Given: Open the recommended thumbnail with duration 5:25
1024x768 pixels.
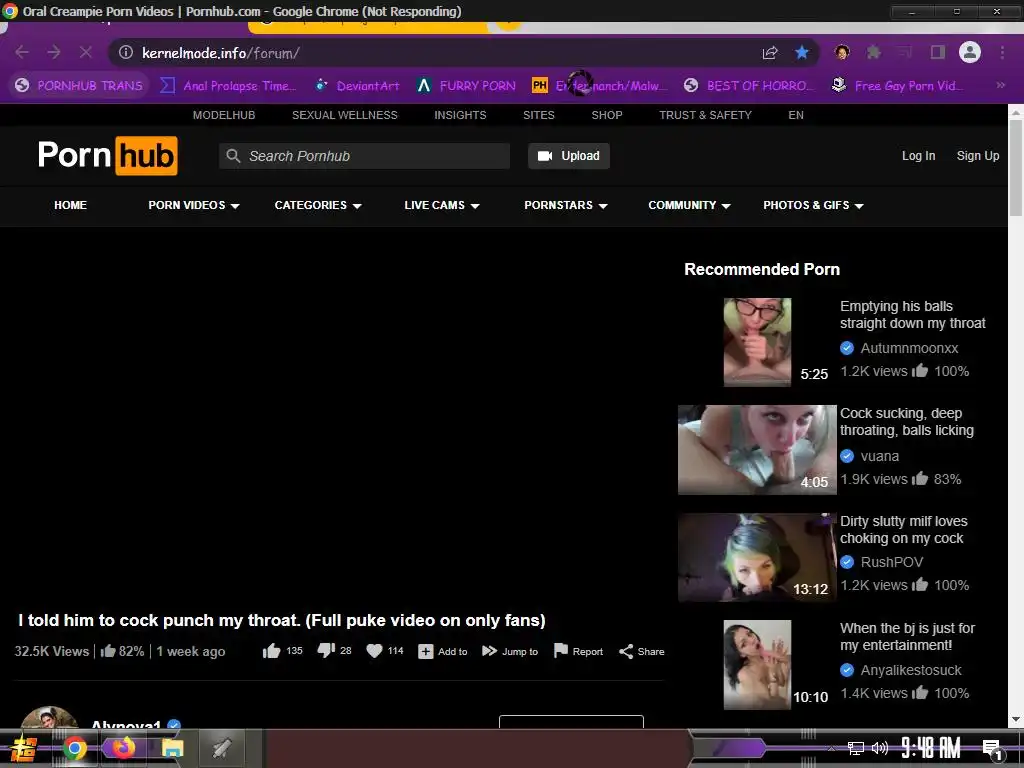Looking at the screenshot, I should 757,342.
